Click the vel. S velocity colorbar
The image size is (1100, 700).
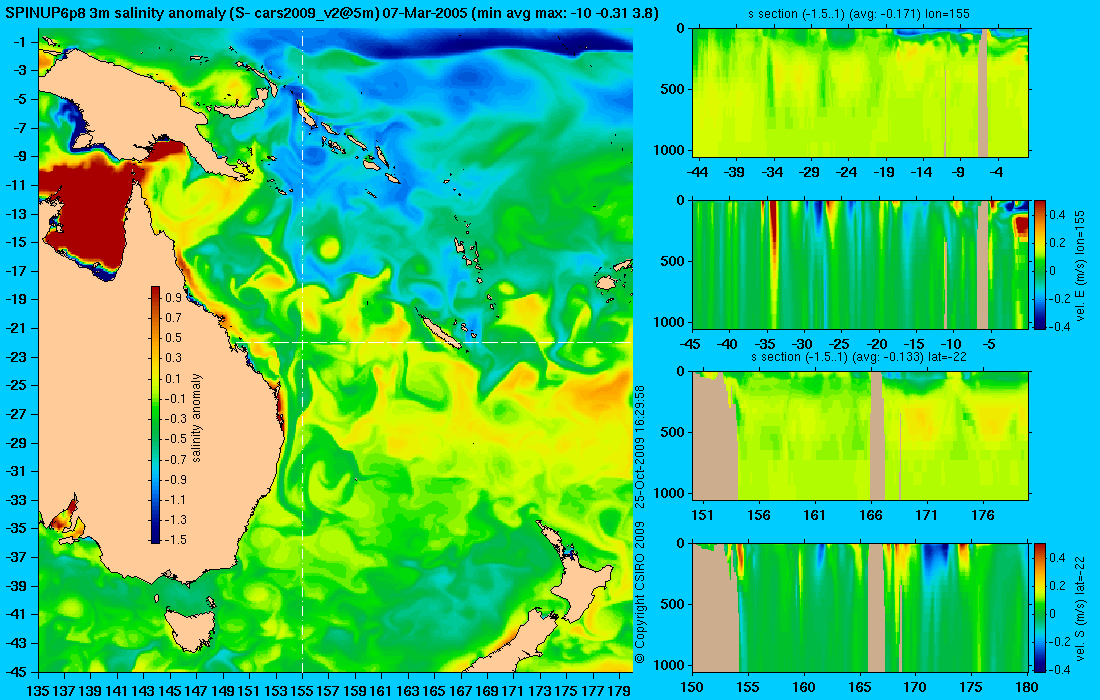tap(1040, 607)
